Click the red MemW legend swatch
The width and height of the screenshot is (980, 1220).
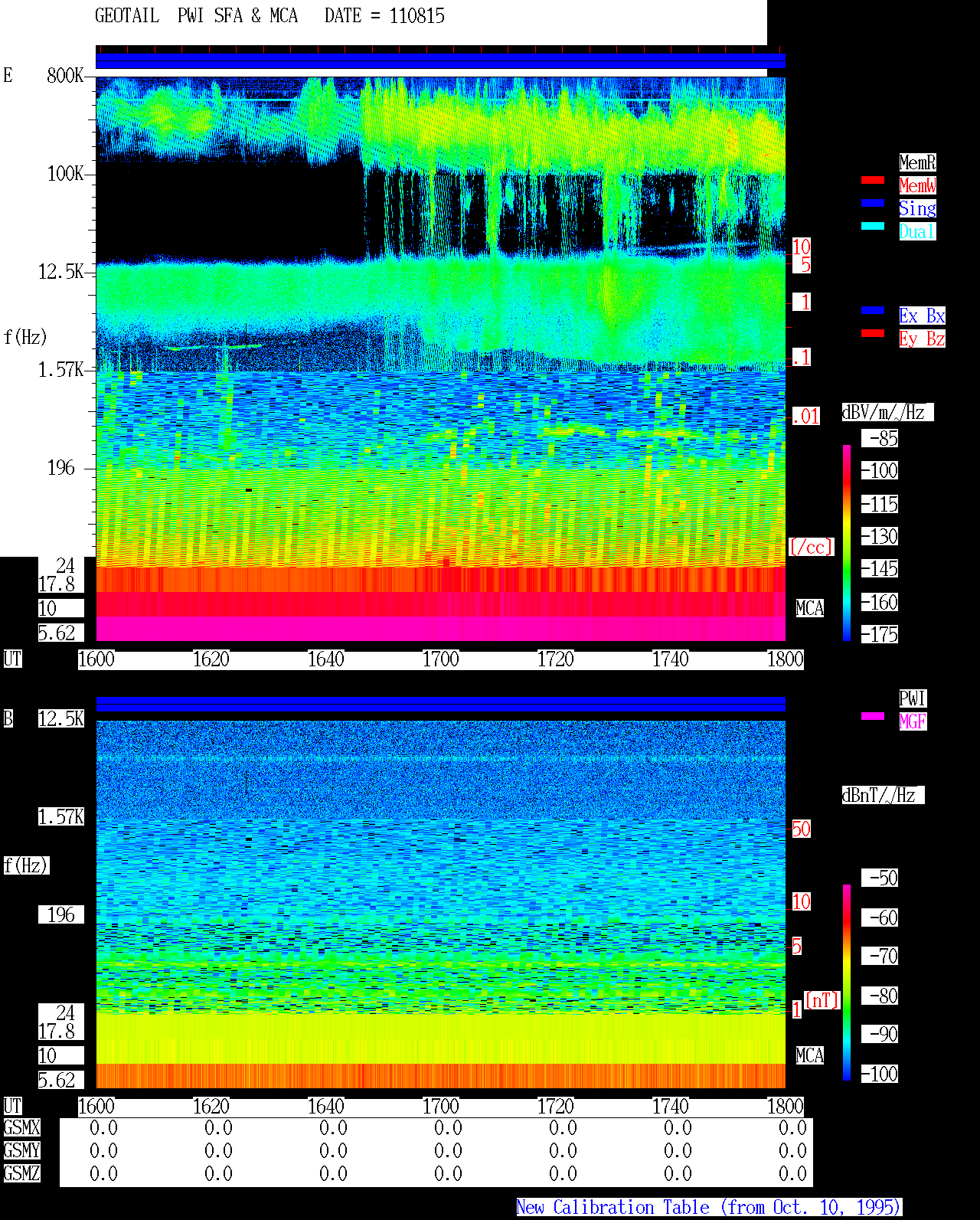coord(873,180)
